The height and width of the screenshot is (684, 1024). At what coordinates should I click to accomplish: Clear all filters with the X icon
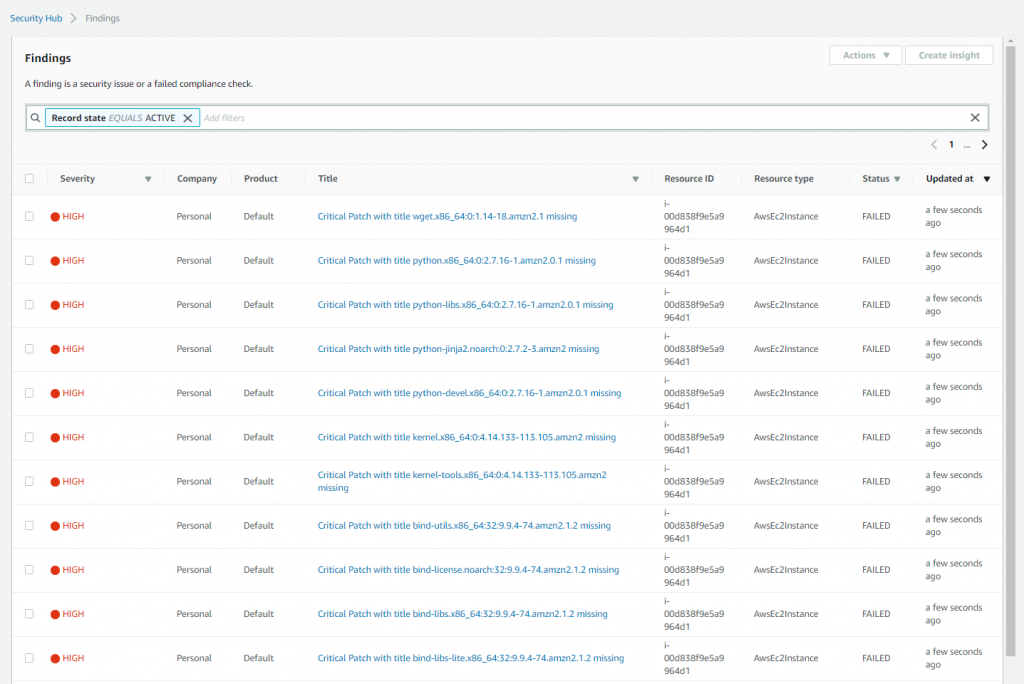[x=975, y=117]
